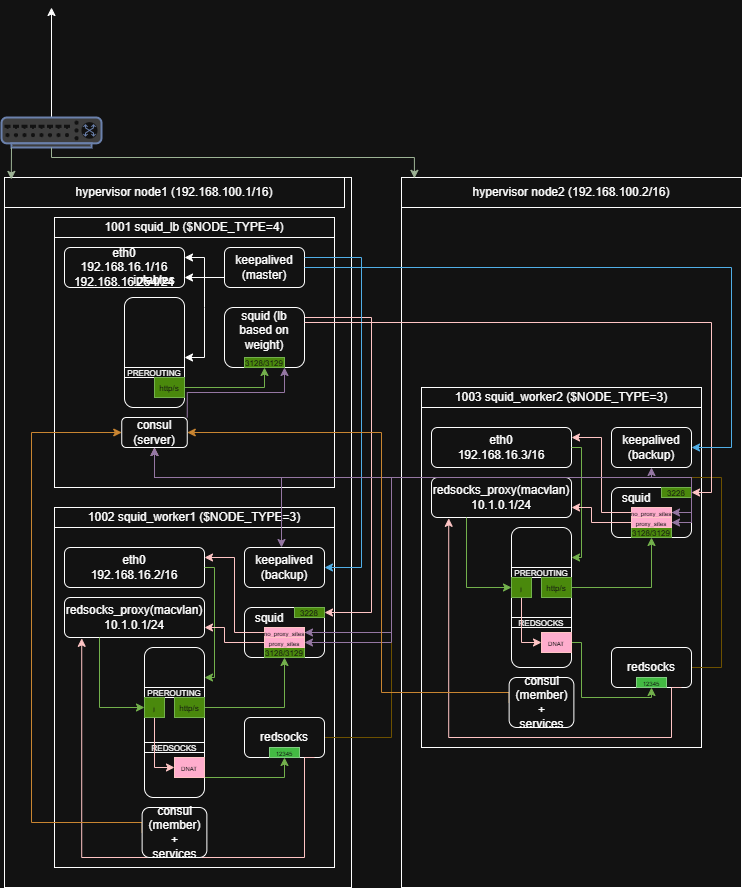Image resolution: width=742 pixels, height=888 pixels.
Task: Select keepalived (backup) in squid_worker1
Action: pos(284,567)
